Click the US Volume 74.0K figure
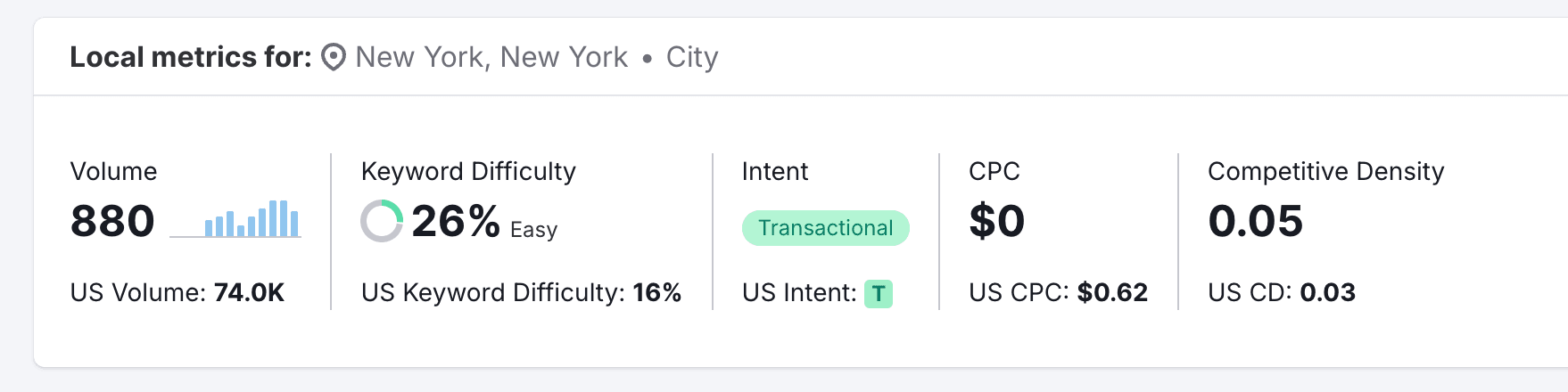This screenshot has height=392, width=1568. [249, 292]
